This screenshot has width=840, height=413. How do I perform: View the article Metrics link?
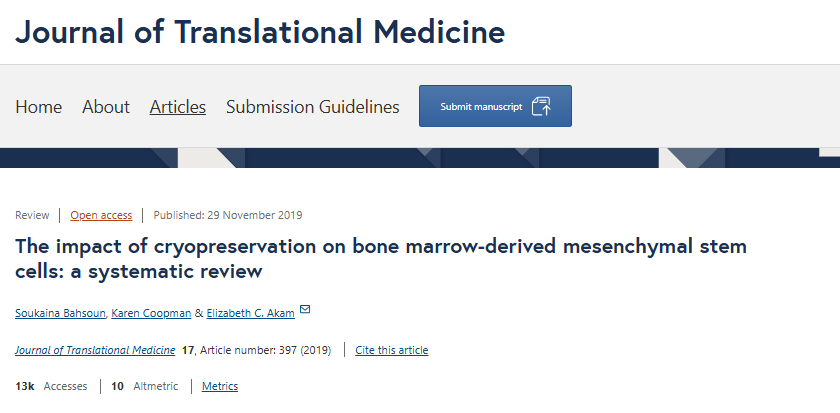coord(220,386)
